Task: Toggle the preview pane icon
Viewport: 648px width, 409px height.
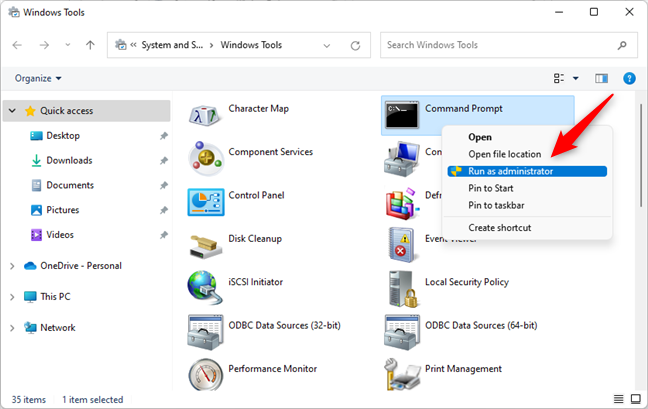Action: 601,78
